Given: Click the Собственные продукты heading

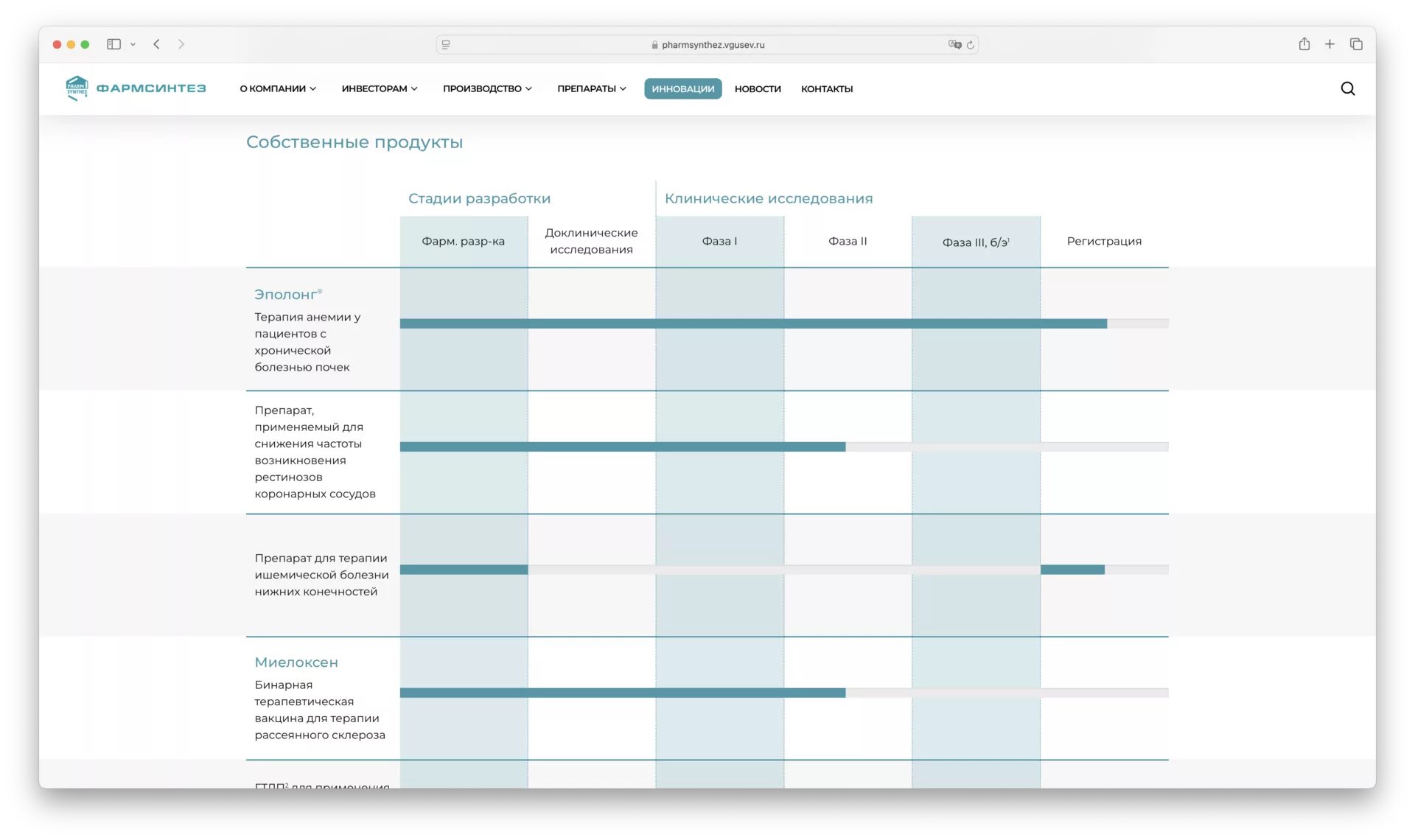Looking at the screenshot, I should pos(354,142).
